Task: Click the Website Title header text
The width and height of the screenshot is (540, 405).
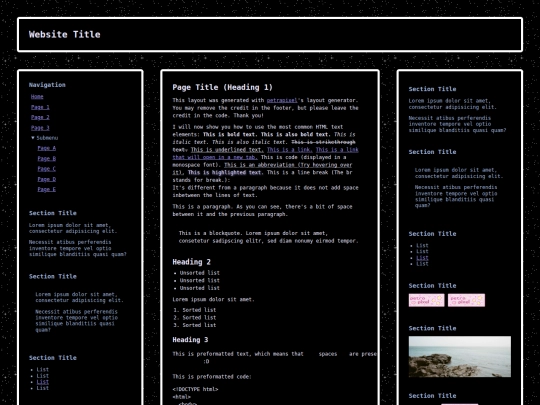Action: click(x=65, y=34)
